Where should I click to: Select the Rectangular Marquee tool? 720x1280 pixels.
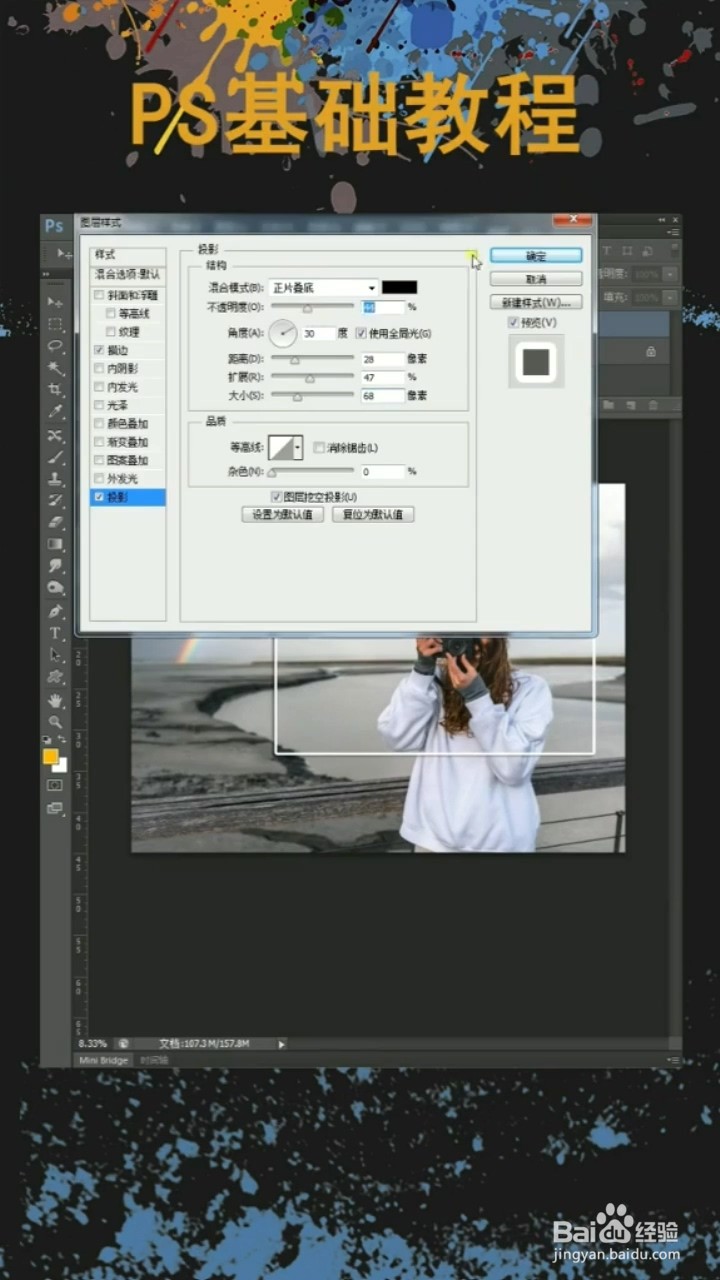tap(55, 324)
